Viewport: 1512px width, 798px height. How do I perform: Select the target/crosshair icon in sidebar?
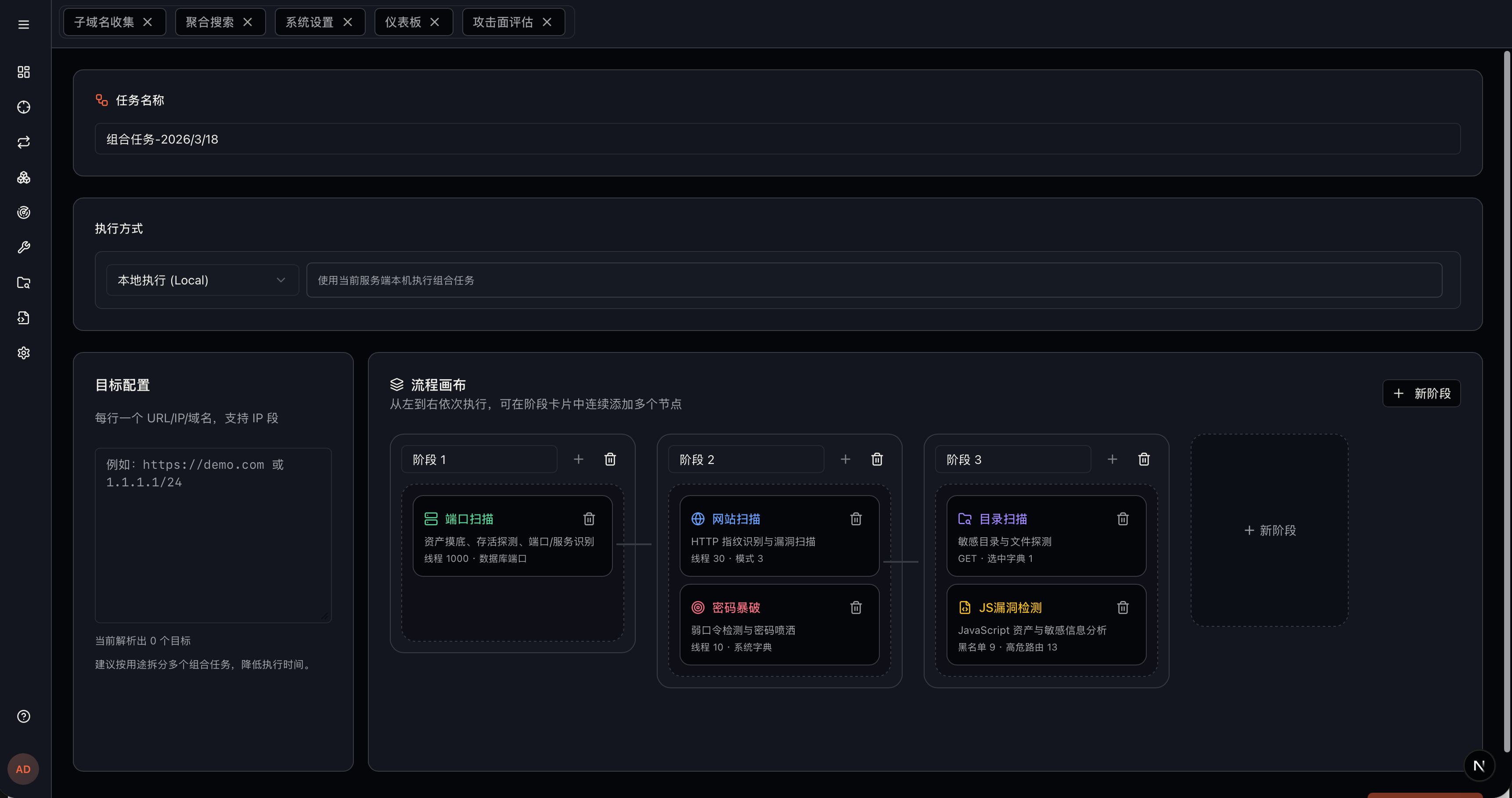pyautogui.click(x=23, y=108)
